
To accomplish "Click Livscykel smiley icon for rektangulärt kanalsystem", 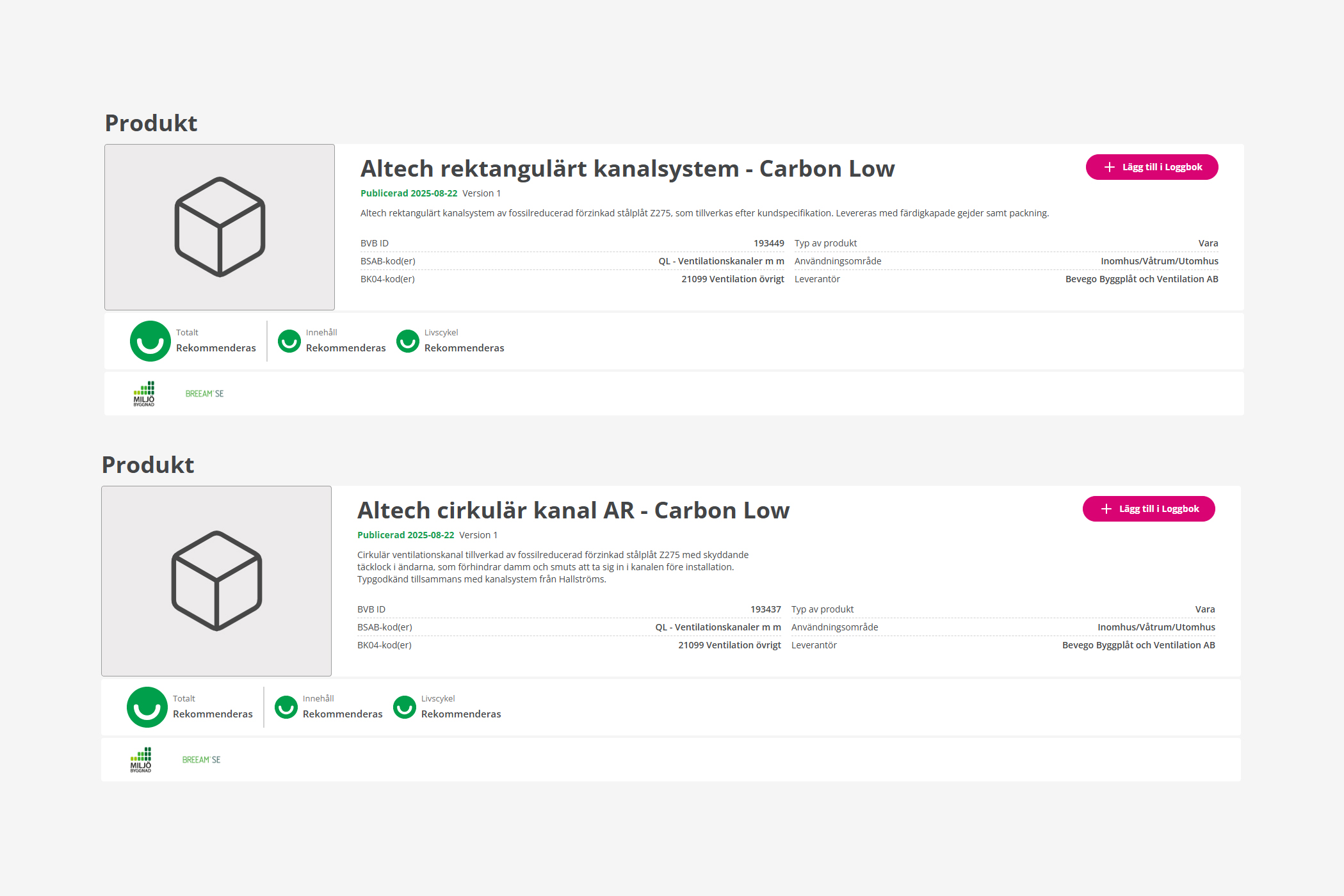I will (x=408, y=341).
